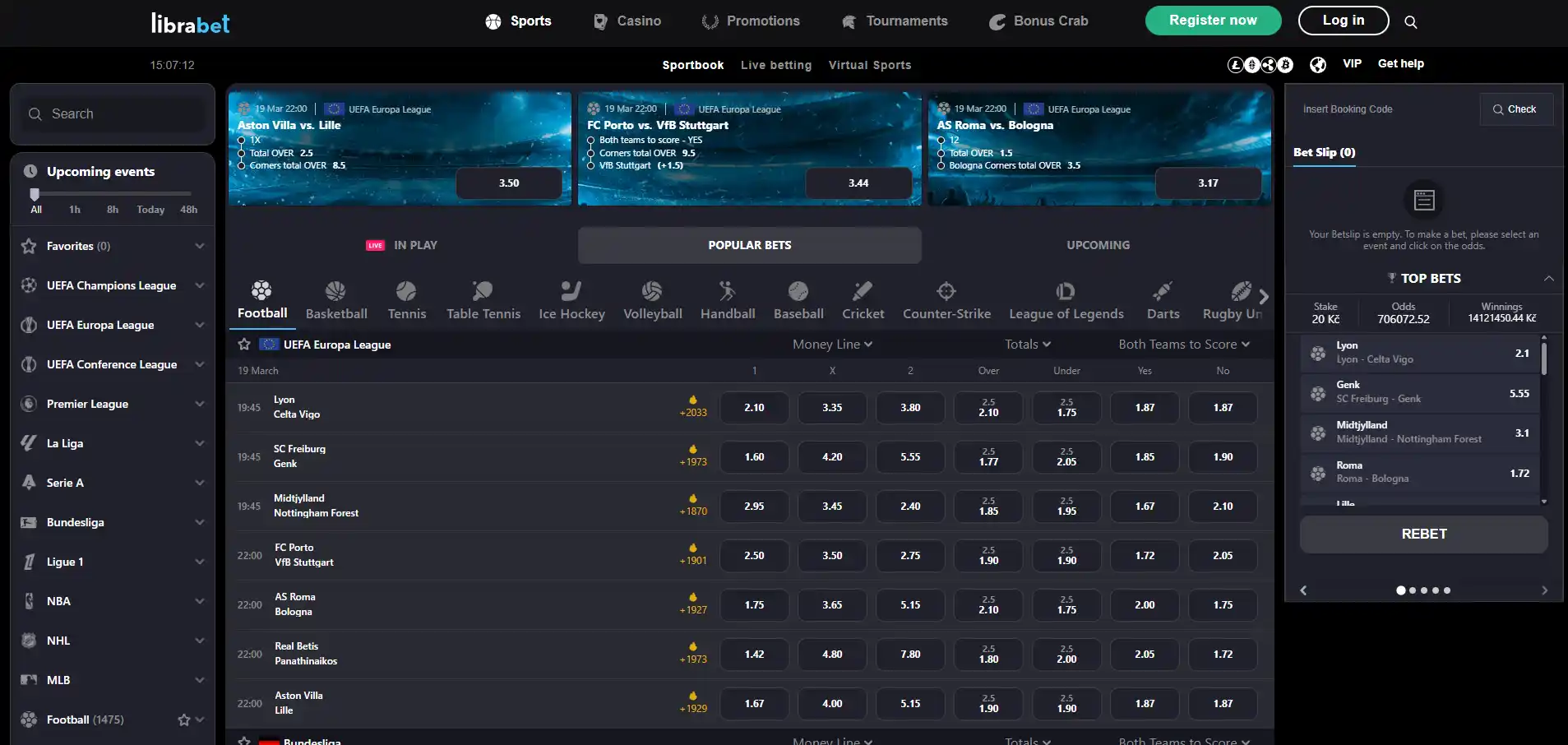
Task: Select SC Freiburg vs Genk draw odds 4.20
Action: point(832,457)
